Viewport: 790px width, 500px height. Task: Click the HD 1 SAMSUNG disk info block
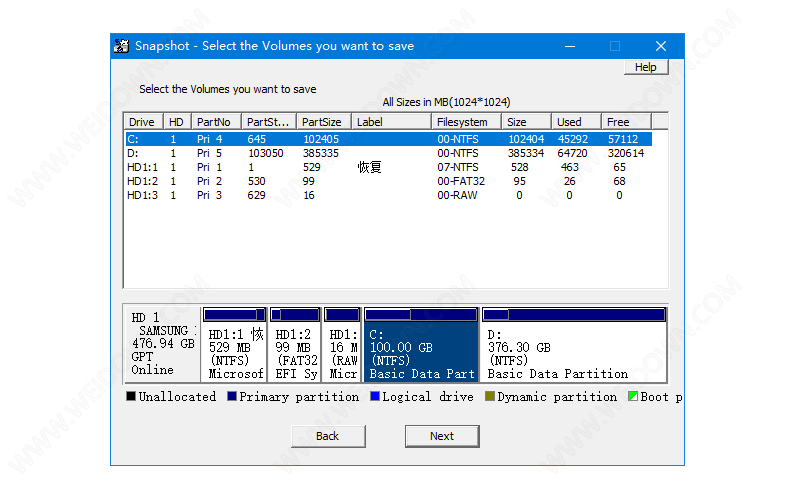click(x=162, y=344)
